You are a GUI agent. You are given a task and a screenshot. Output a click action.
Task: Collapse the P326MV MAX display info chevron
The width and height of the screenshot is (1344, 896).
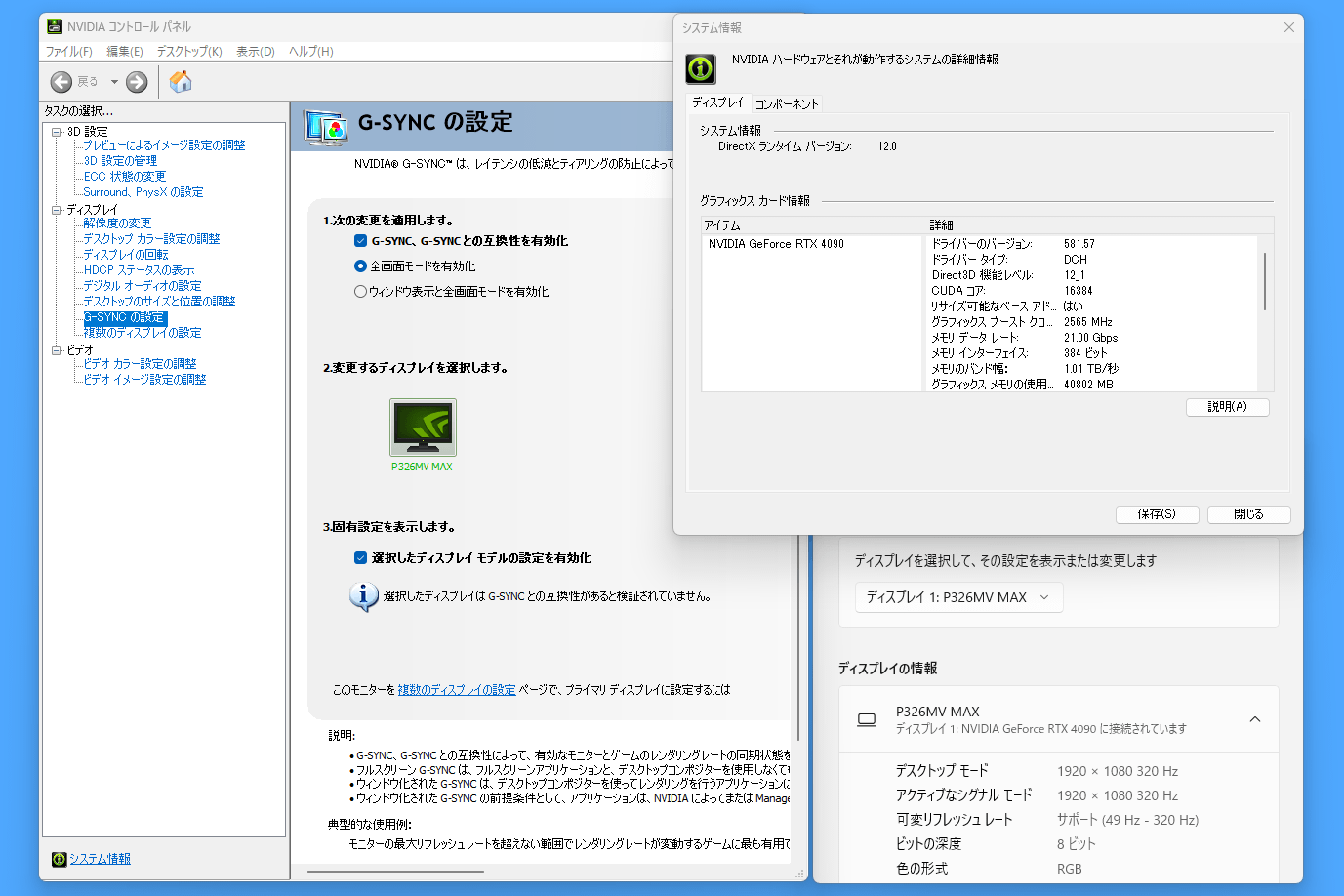[1254, 719]
